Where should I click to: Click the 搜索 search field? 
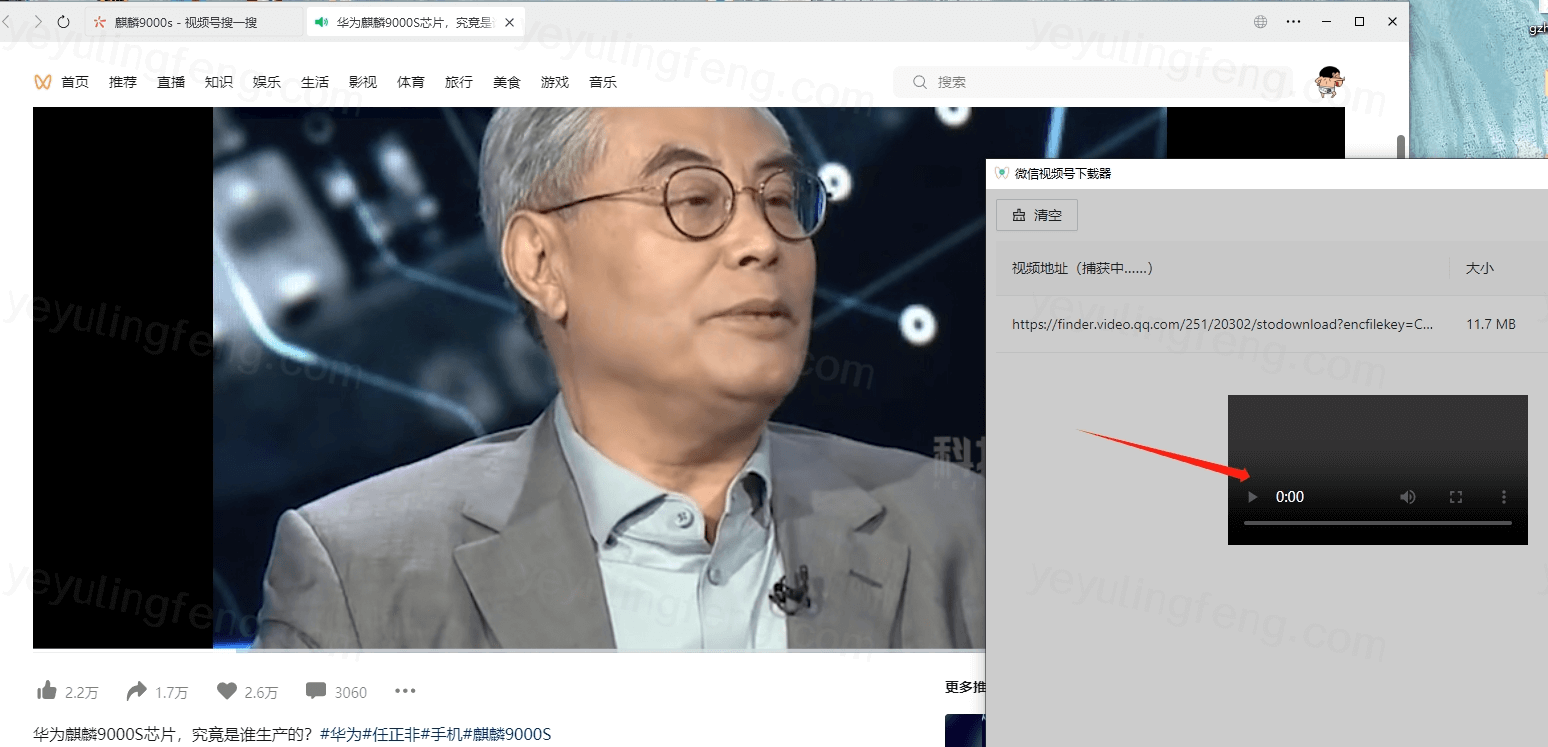pyautogui.click(x=1091, y=82)
